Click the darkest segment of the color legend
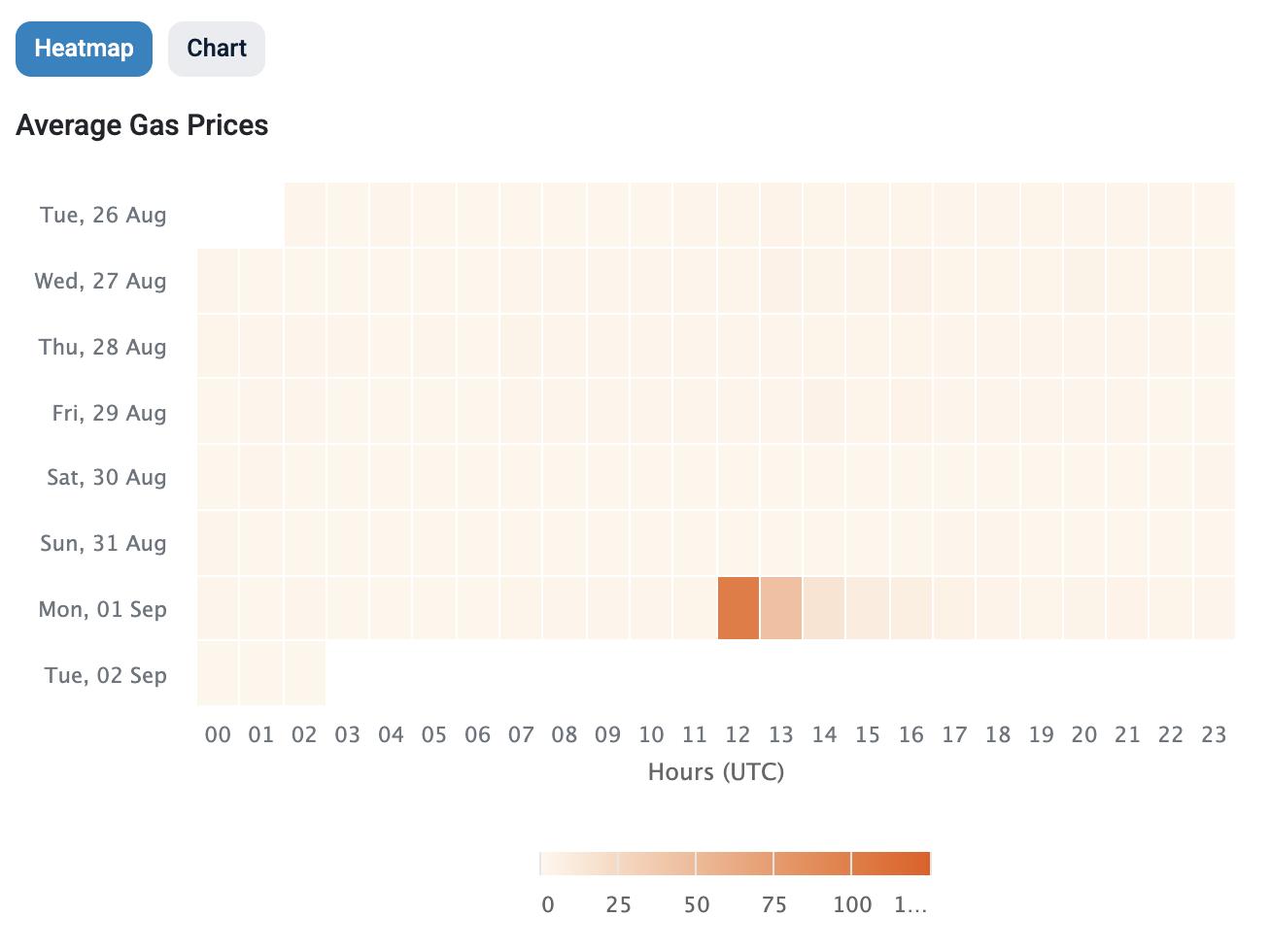Image resolution: width=1271 pixels, height=952 pixels. coord(891,864)
